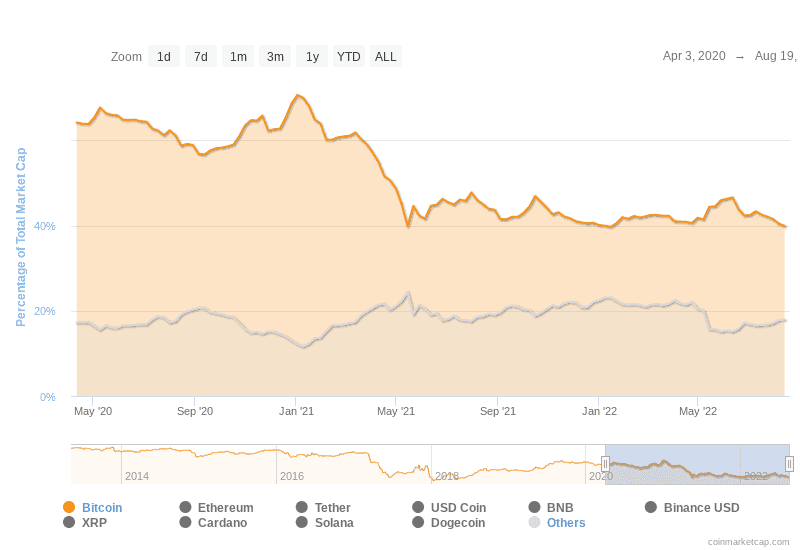Select the 3m zoom option
Image resolution: width=800 pixels, height=550 pixels.
point(275,56)
